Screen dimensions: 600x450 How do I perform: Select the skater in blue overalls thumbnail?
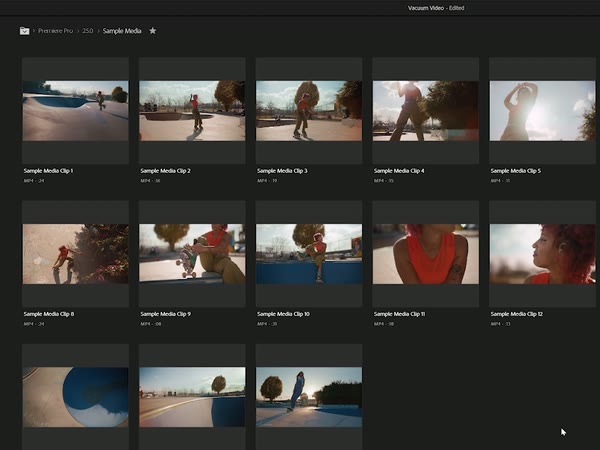[309, 397]
